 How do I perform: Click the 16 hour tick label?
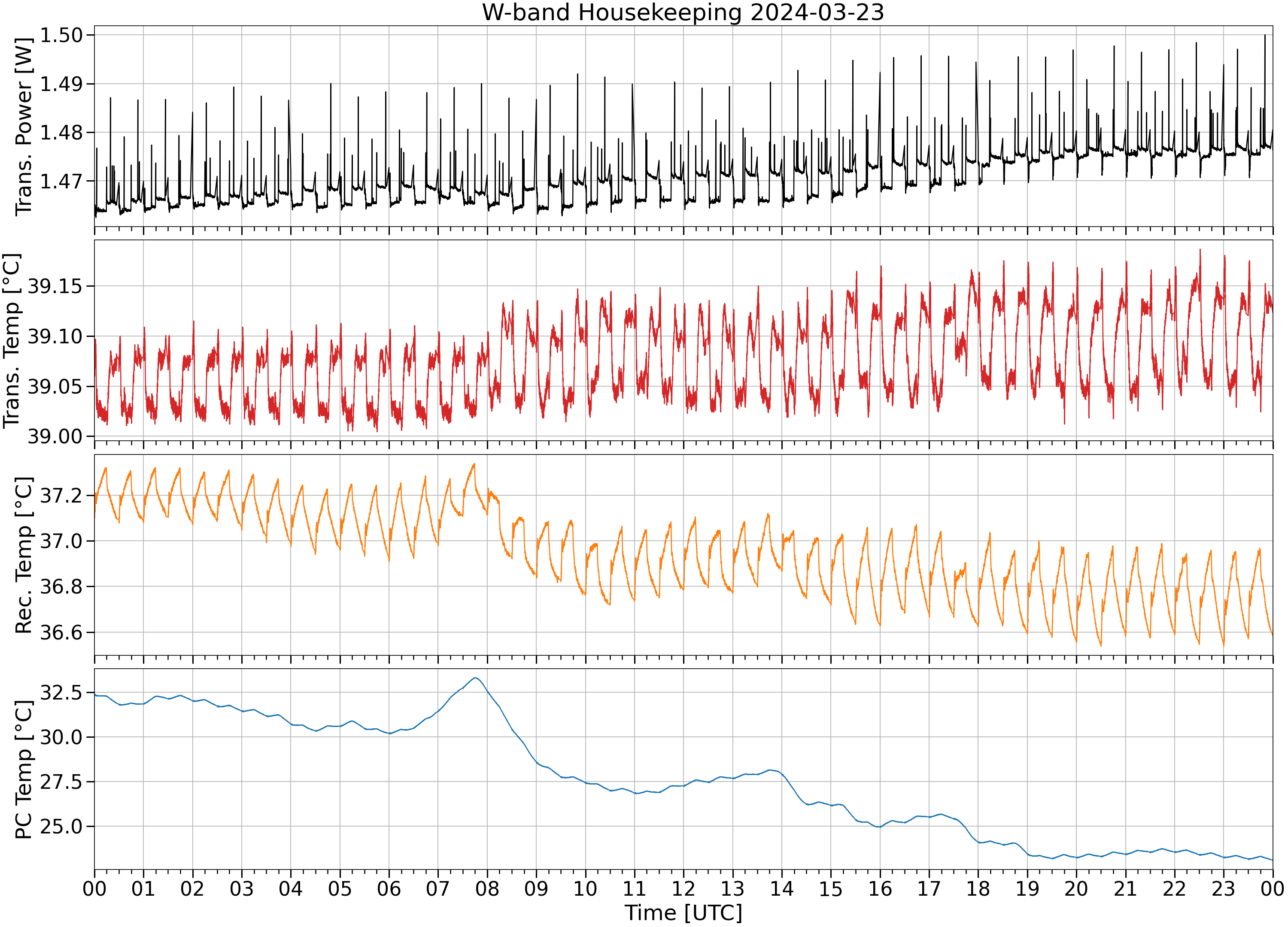click(x=880, y=889)
